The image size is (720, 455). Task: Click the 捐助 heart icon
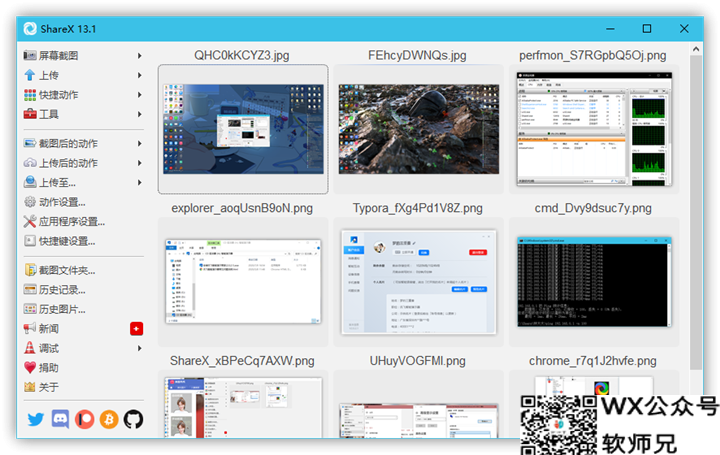tap(30, 367)
